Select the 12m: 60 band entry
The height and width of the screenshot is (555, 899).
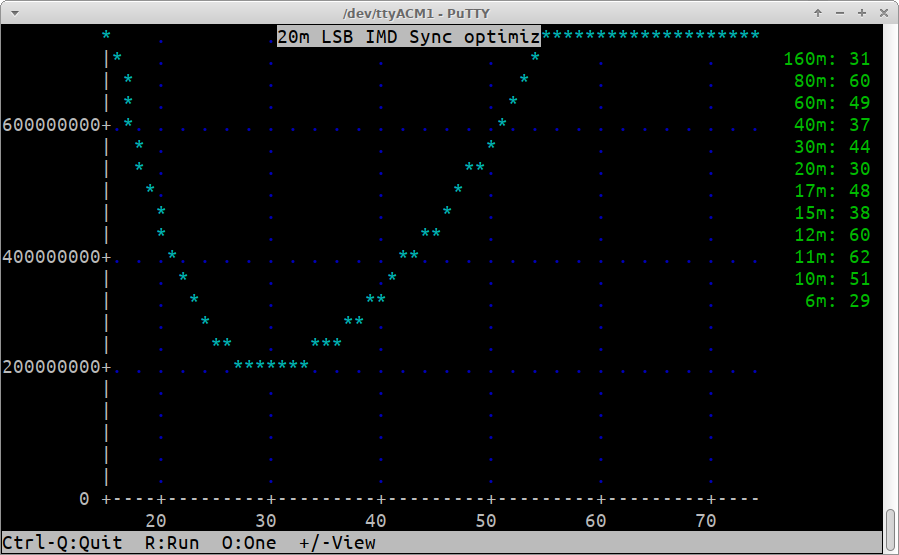831,235
